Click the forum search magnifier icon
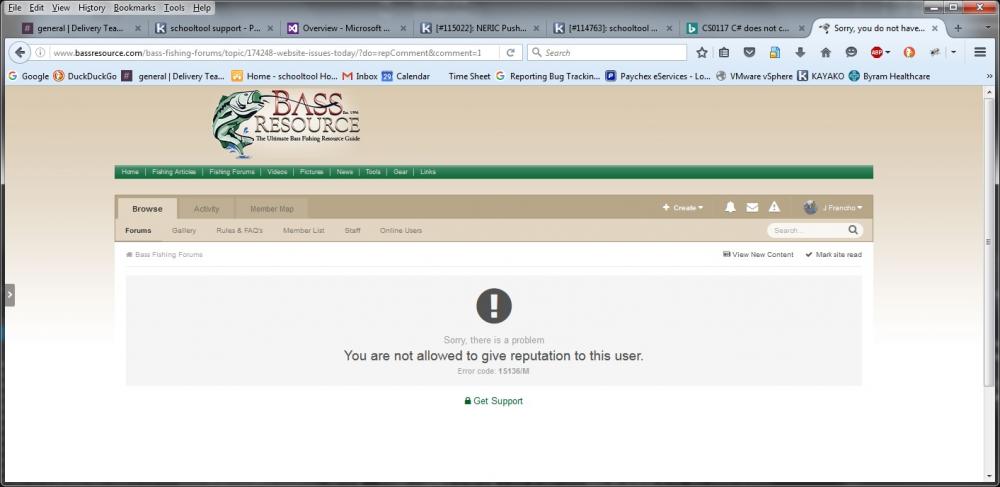Image resolution: width=1000 pixels, height=487 pixels. click(853, 230)
